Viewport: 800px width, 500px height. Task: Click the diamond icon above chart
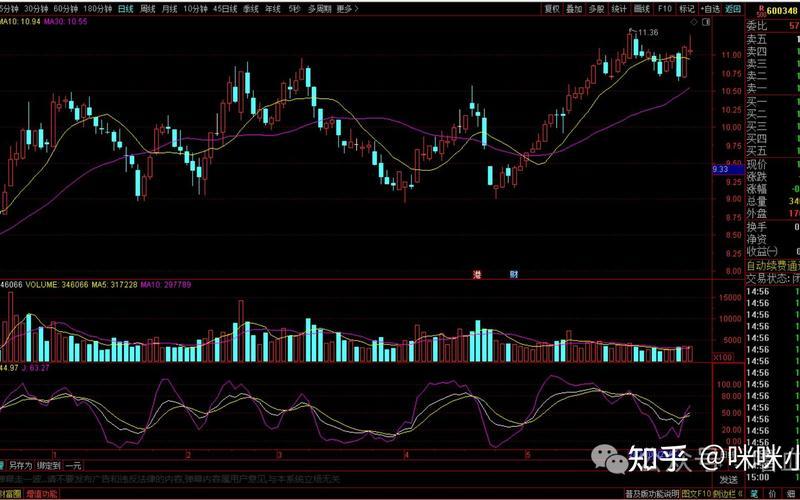(693, 22)
